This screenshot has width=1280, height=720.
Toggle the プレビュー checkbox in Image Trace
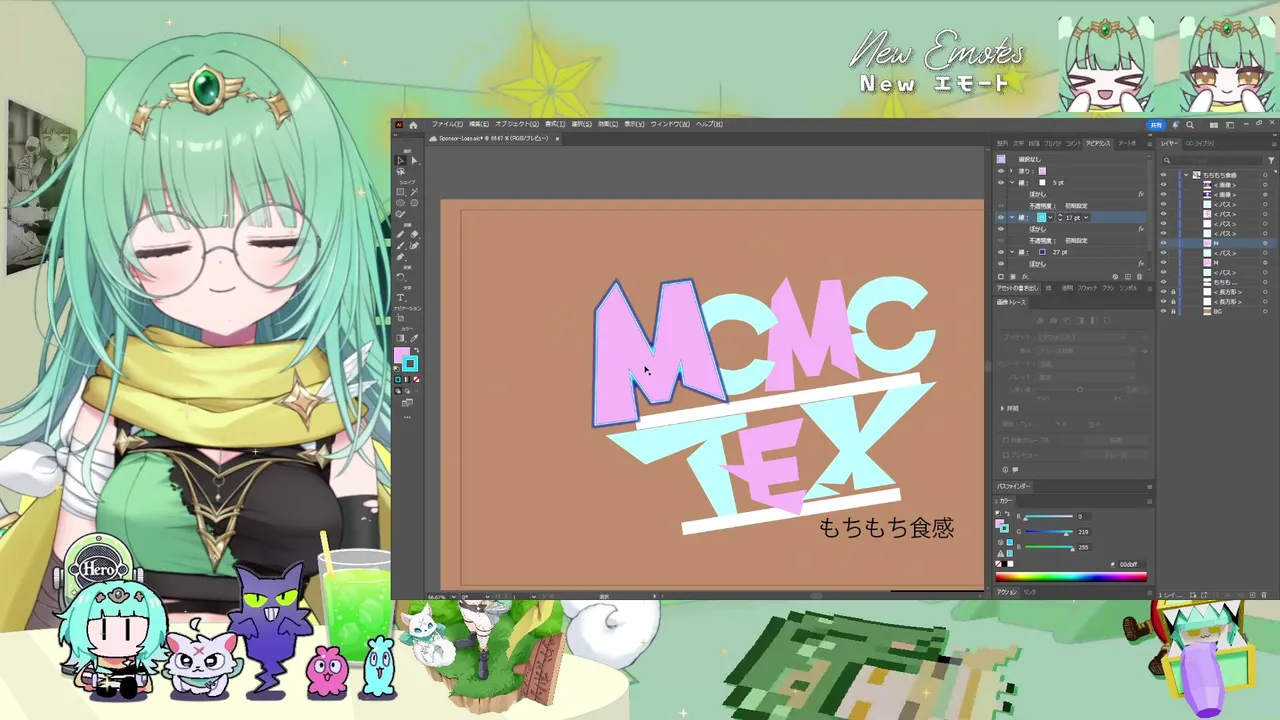(1006, 455)
